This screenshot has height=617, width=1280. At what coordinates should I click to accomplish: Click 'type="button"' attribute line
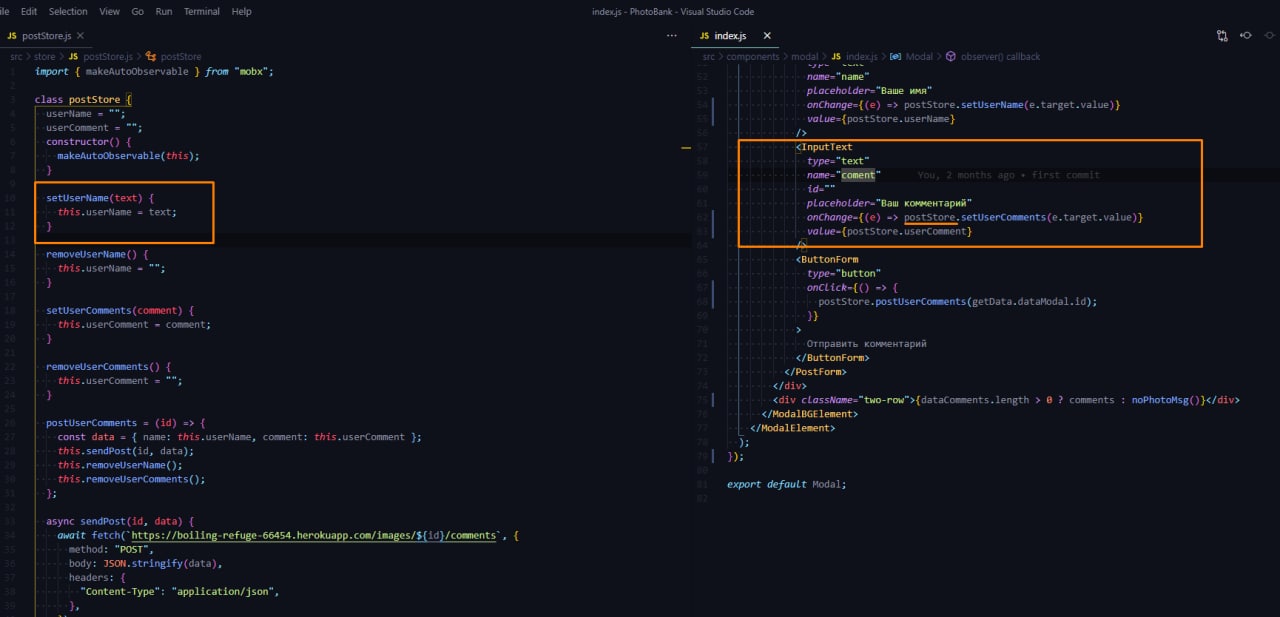(x=844, y=273)
